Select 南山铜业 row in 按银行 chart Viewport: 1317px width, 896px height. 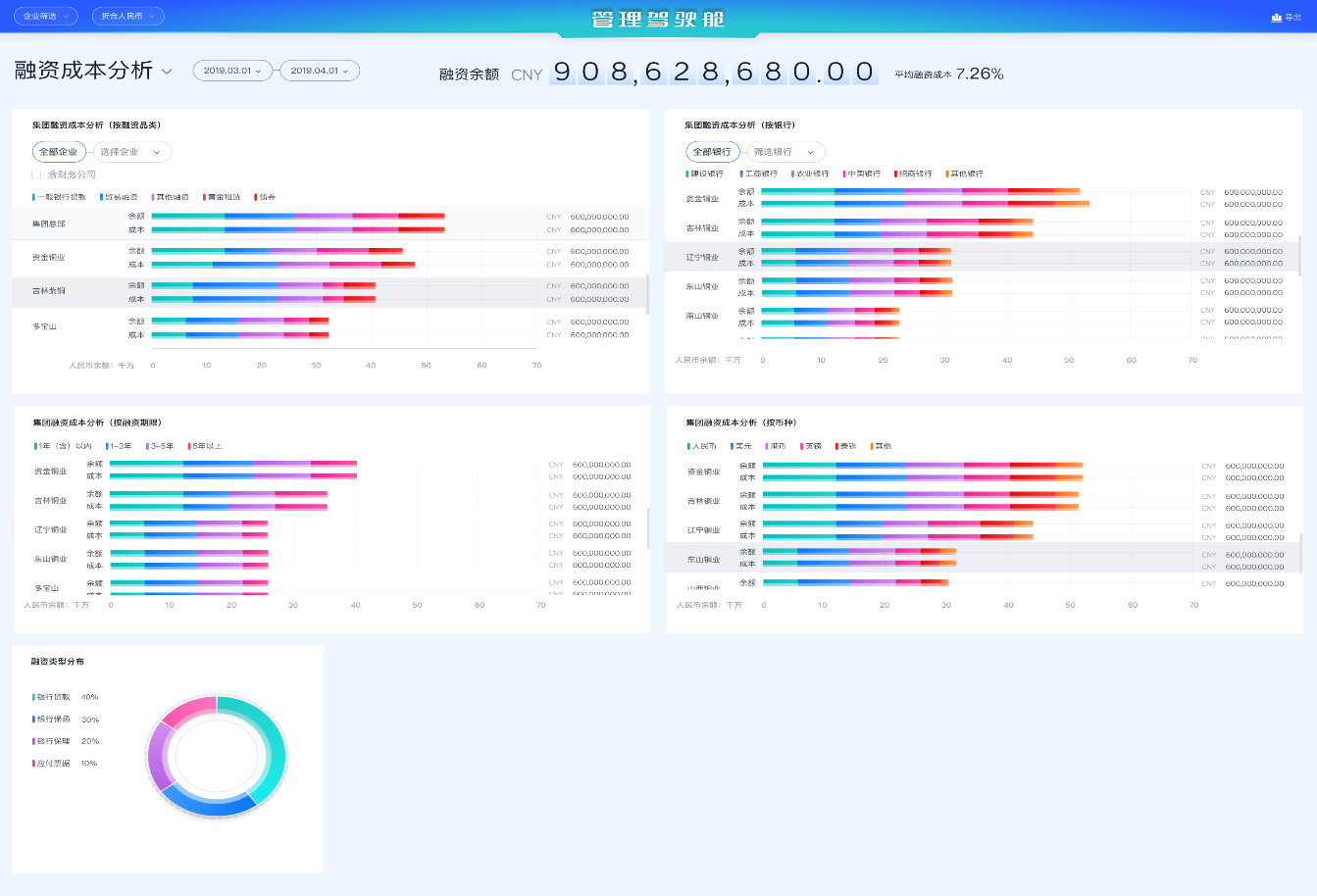[984, 316]
